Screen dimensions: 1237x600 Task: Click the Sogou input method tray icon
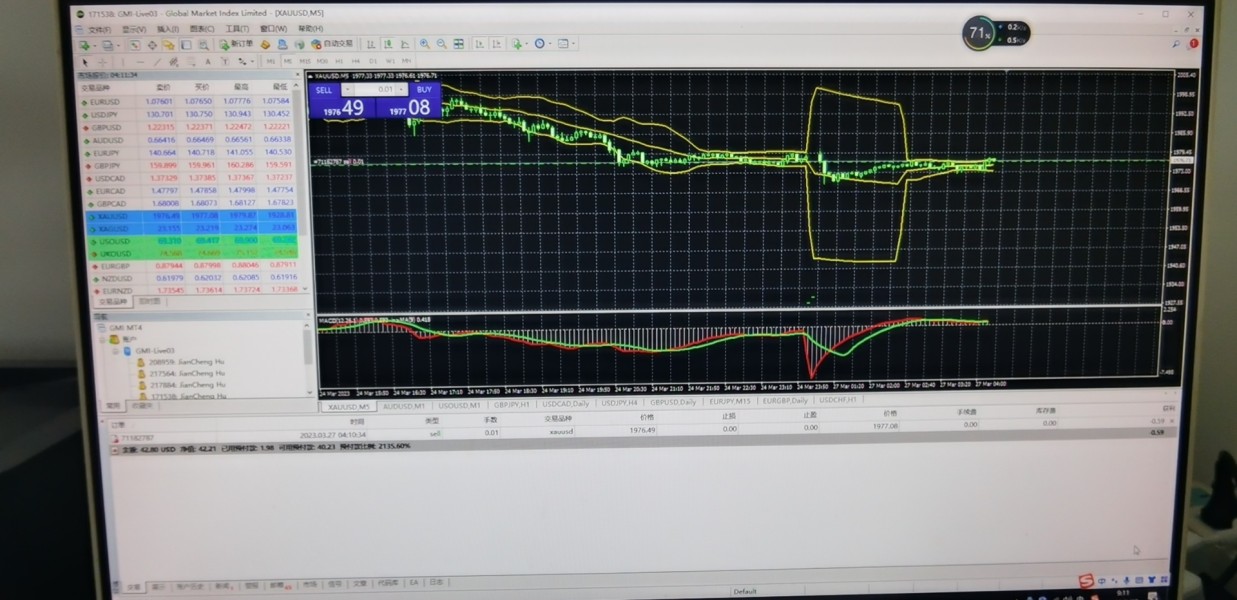pyautogui.click(x=1087, y=581)
